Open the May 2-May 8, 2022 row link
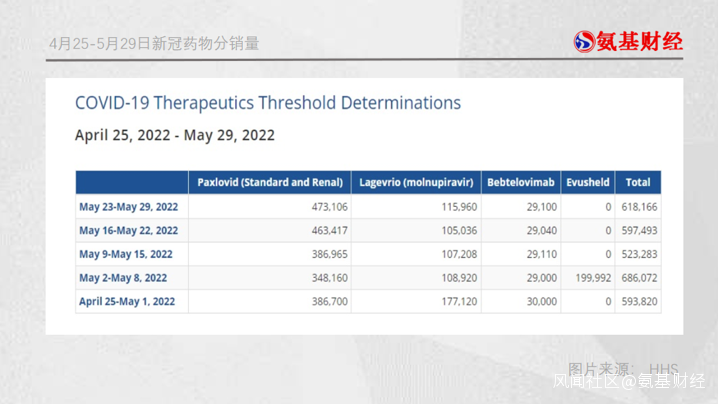 [x=123, y=278]
